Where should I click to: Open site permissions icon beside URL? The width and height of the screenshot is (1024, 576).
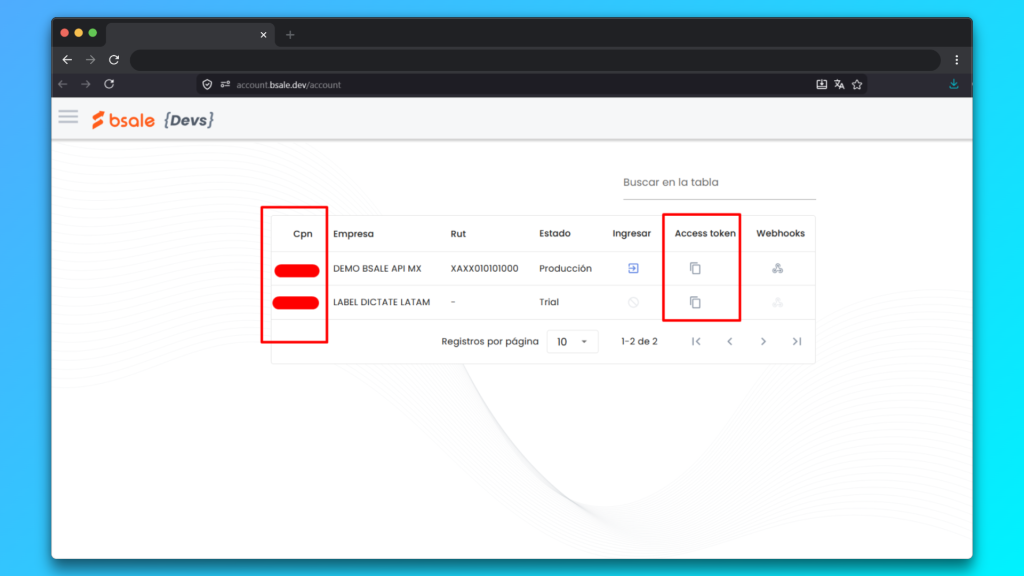point(225,85)
